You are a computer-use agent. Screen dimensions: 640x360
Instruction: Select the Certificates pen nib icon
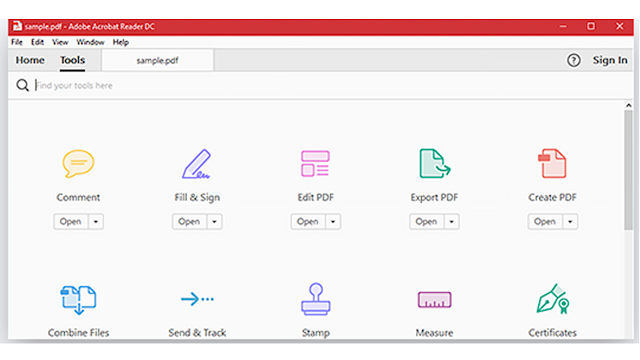coord(553,299)
